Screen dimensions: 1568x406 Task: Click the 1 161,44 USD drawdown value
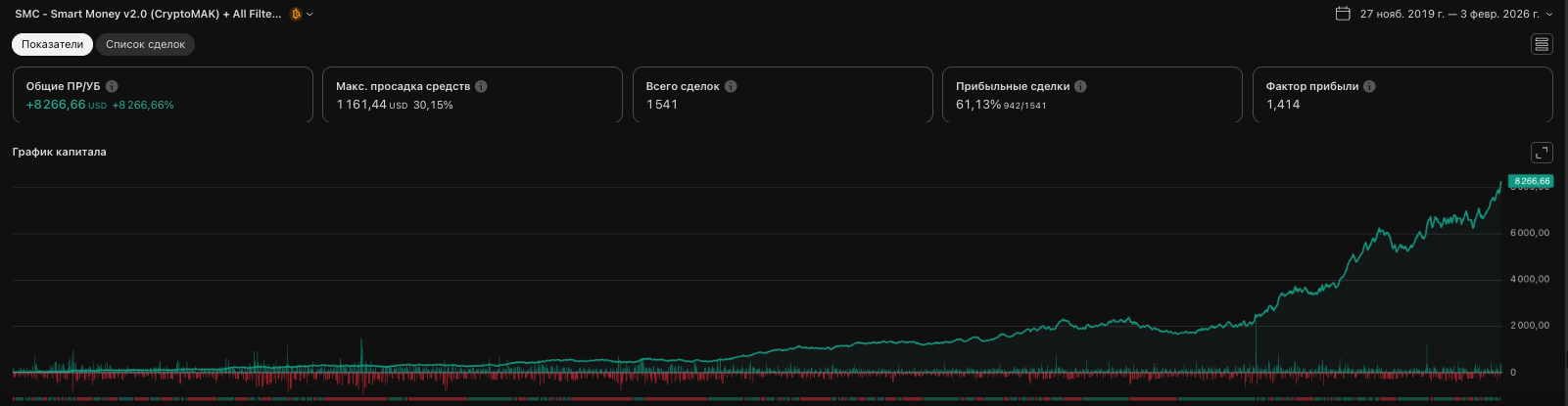point(362,105)
